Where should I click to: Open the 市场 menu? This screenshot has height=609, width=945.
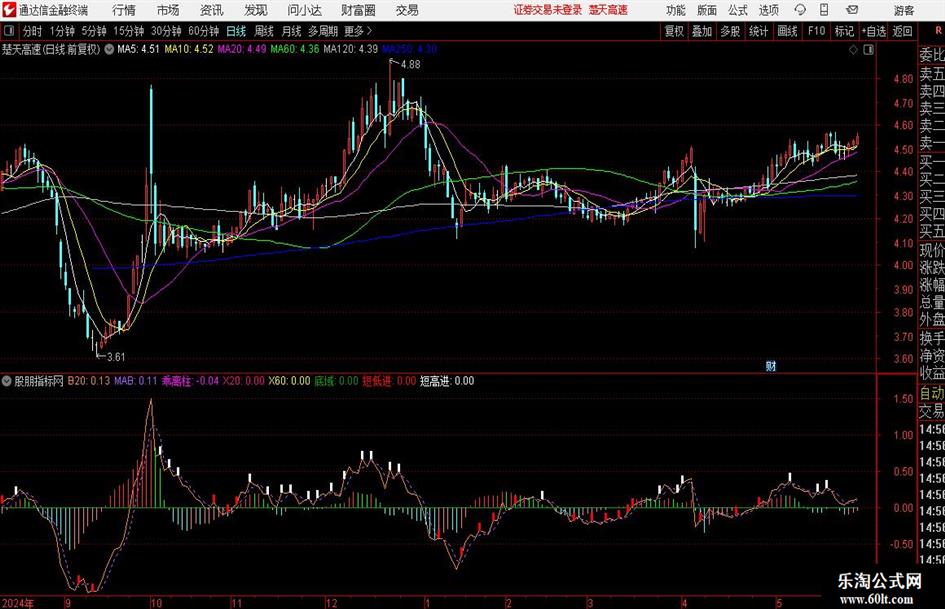pyautogui.click(x=168, y=10)
